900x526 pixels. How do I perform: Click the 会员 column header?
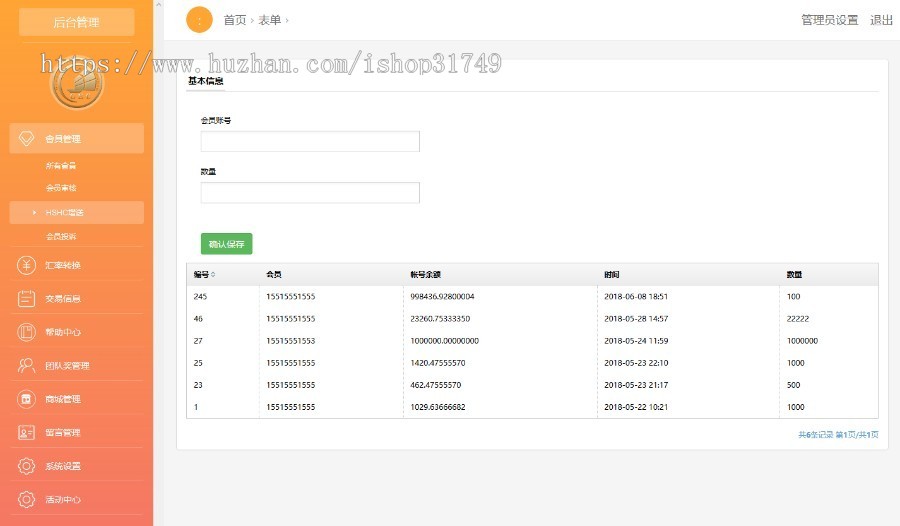tap(274, 274)
